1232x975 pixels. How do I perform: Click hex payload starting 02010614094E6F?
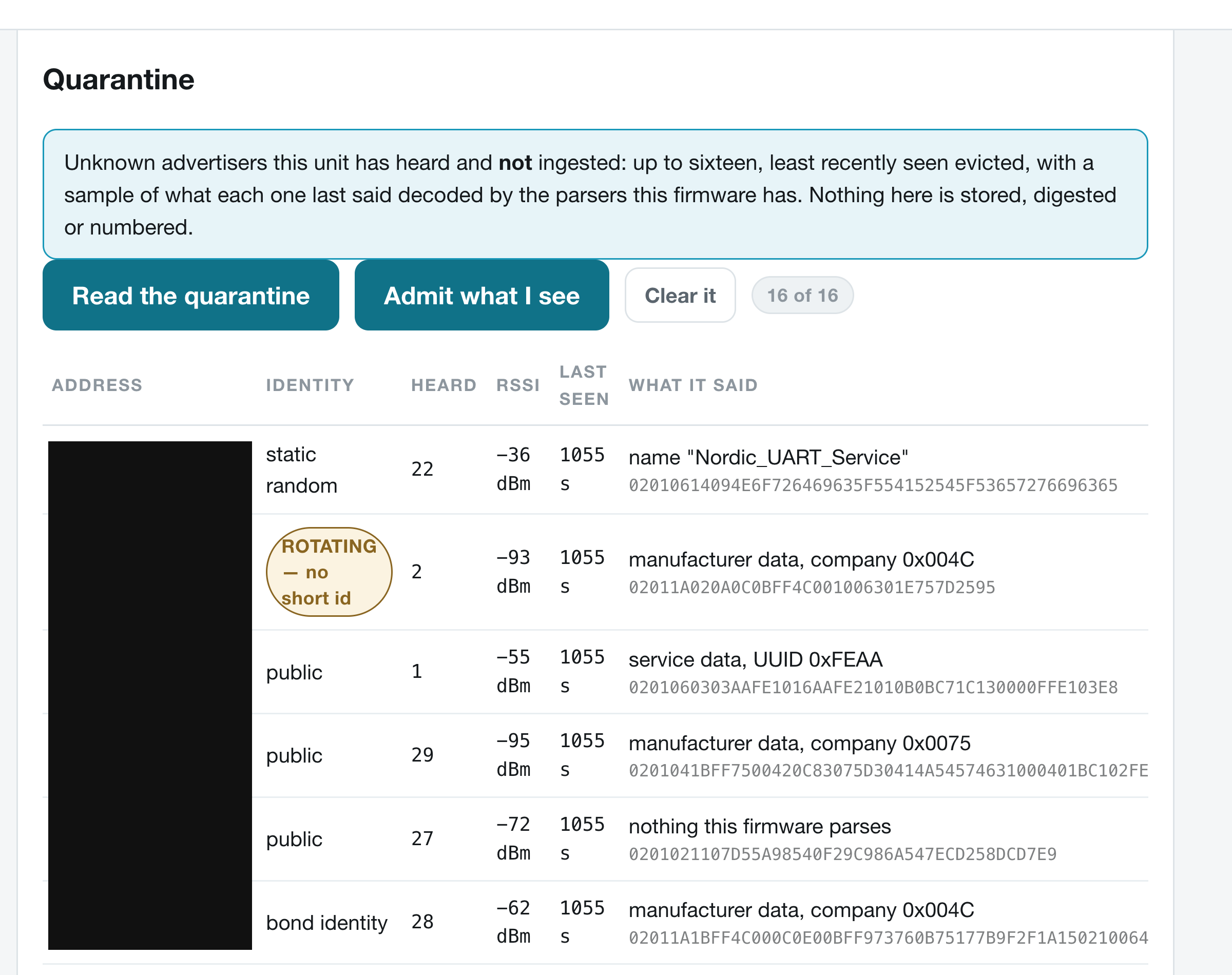(873, 485)
